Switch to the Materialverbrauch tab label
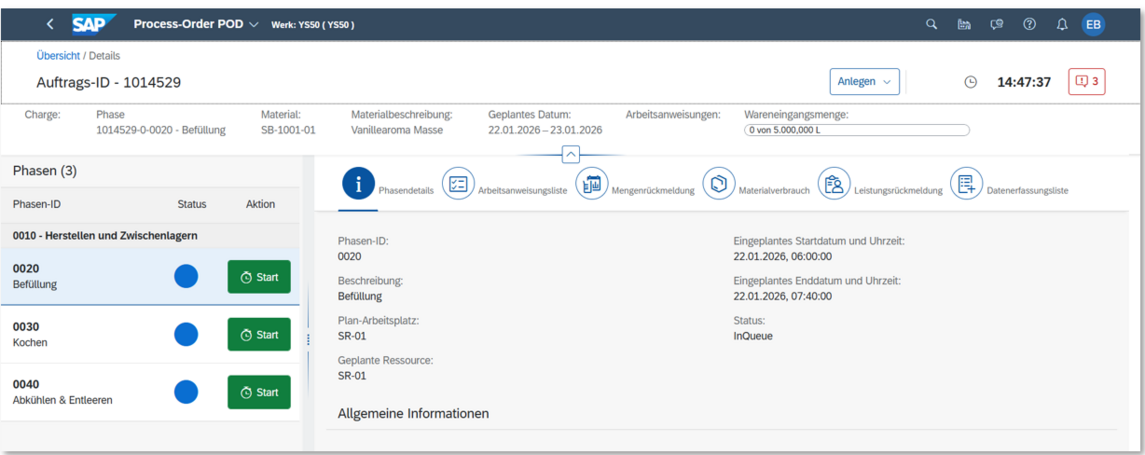Viewport: 1145px width, 455px height. click(x=774, y=190)
